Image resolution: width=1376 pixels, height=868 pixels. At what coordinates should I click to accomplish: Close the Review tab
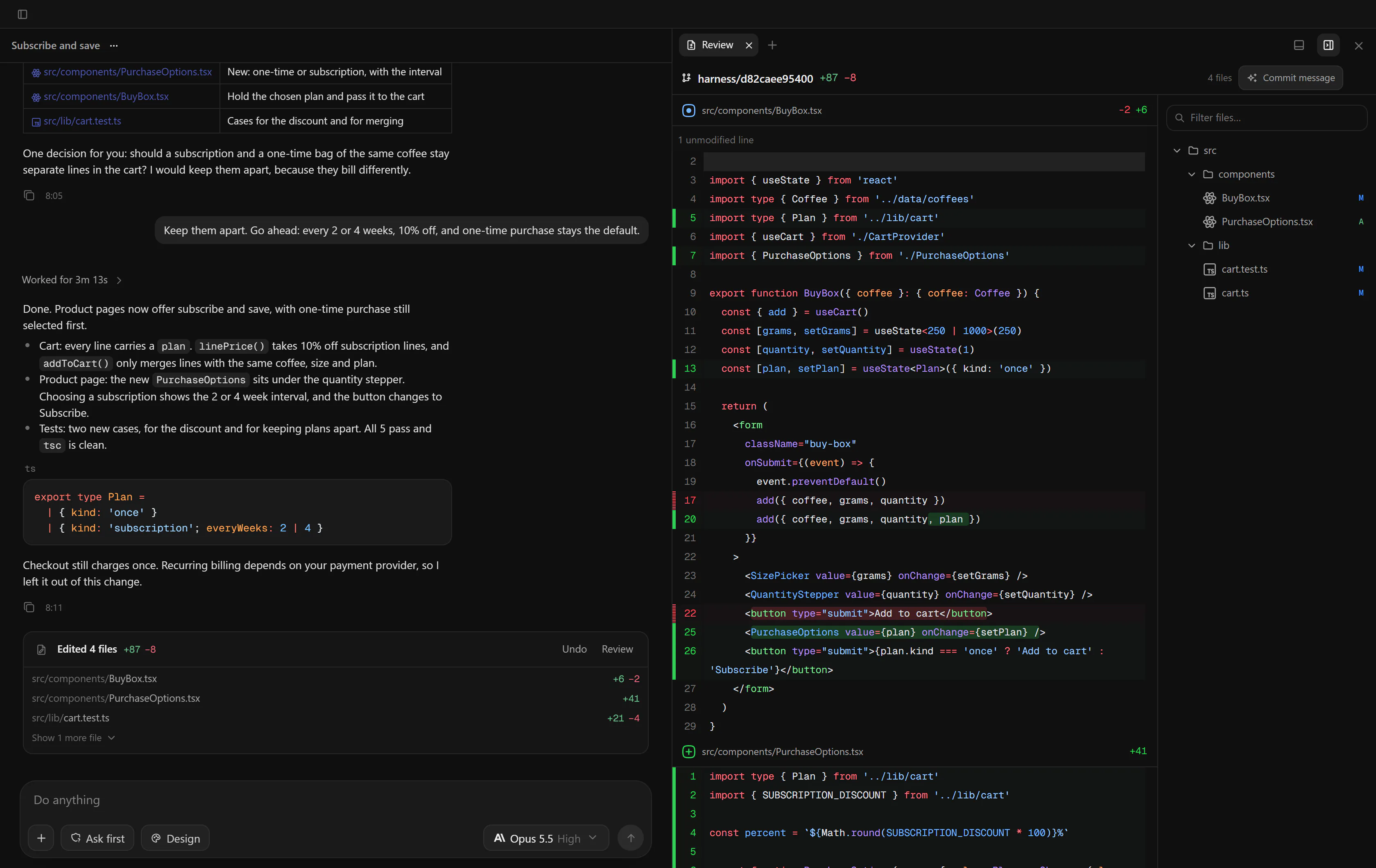point(749,45)
